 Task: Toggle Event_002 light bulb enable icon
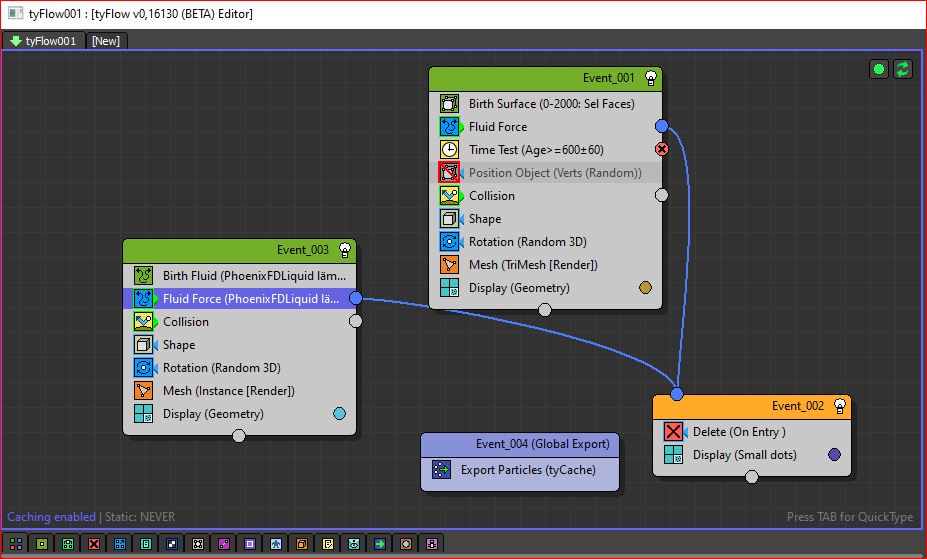coord(840,406)
